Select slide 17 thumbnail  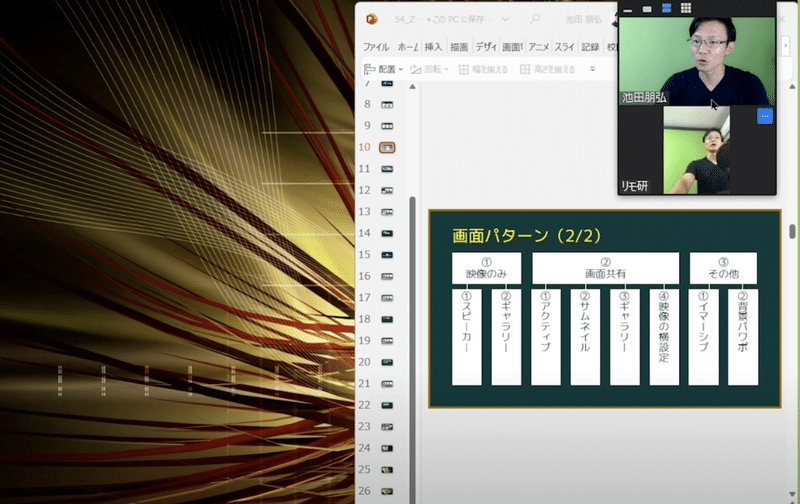[387, 297]
